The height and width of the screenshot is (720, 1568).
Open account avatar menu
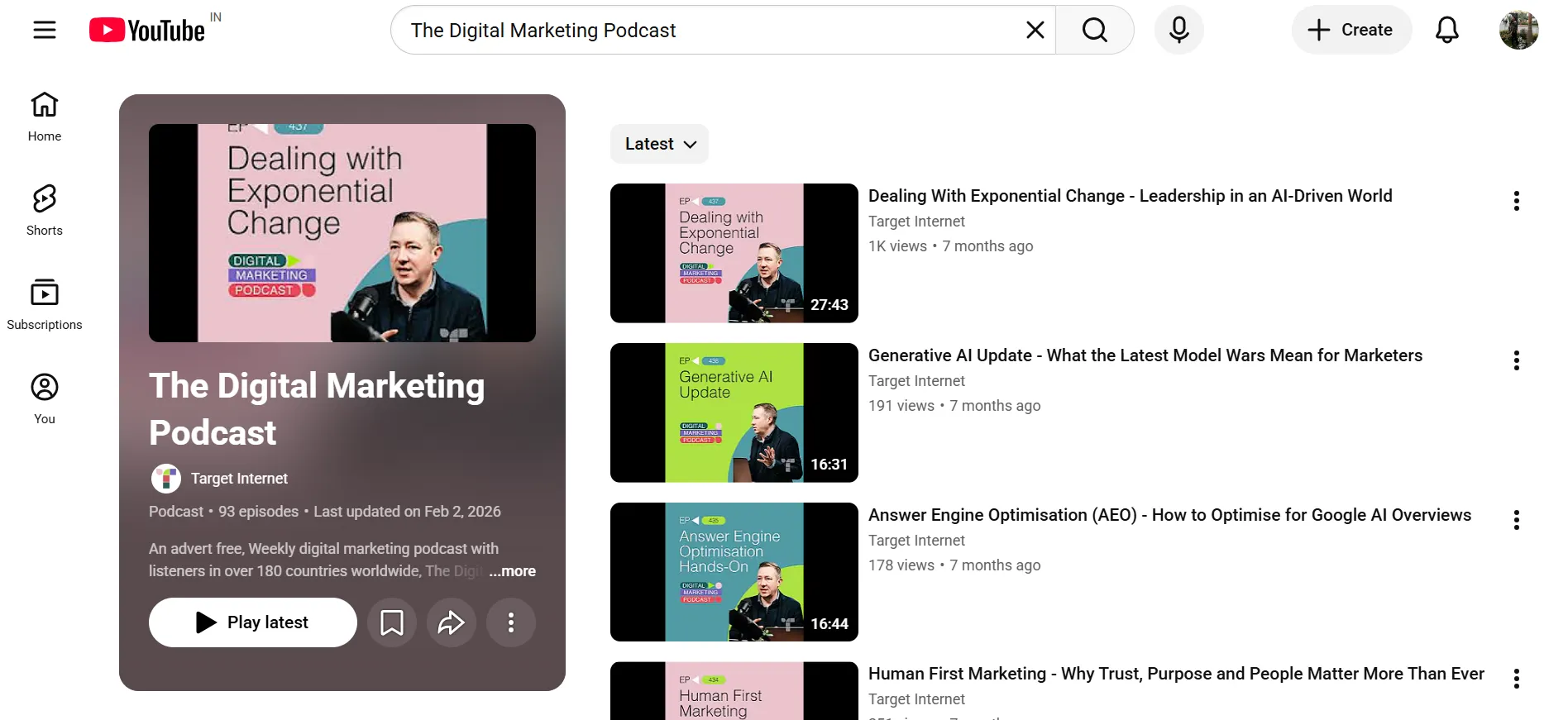pyautogui.click(x=1518, y=30)
